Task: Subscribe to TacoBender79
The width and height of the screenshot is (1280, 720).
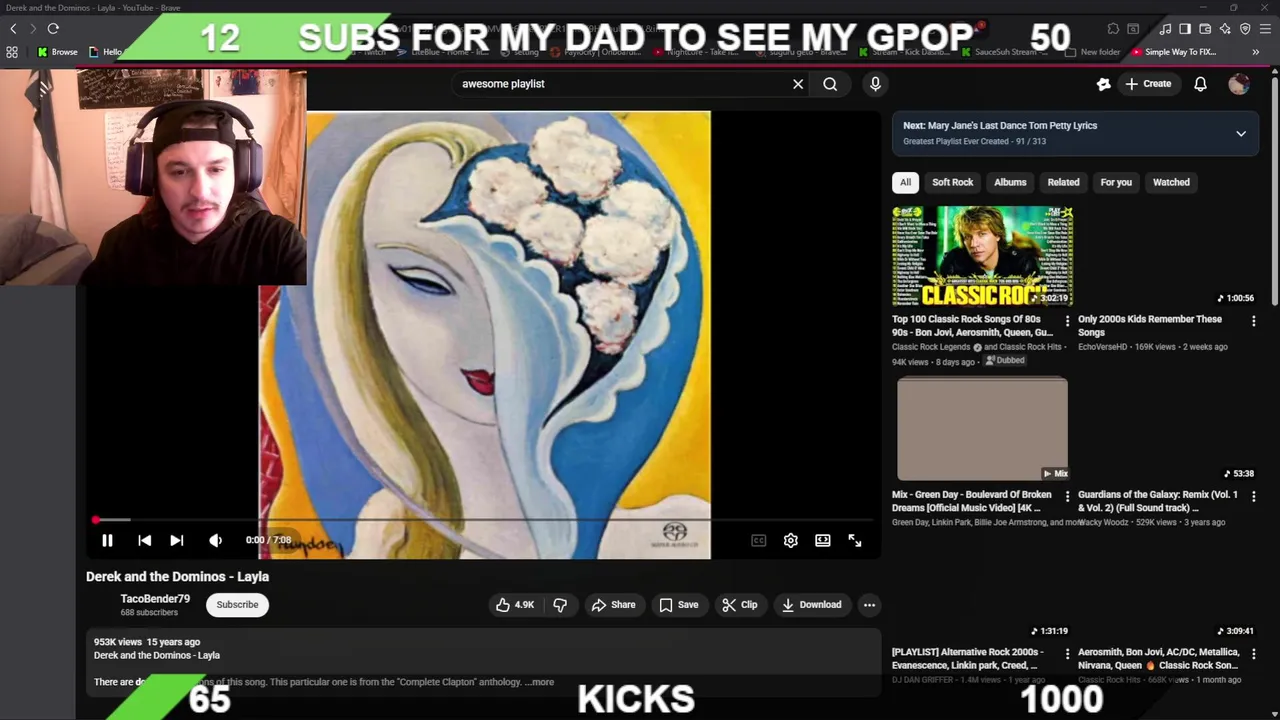Action: (x=238, y=604)
